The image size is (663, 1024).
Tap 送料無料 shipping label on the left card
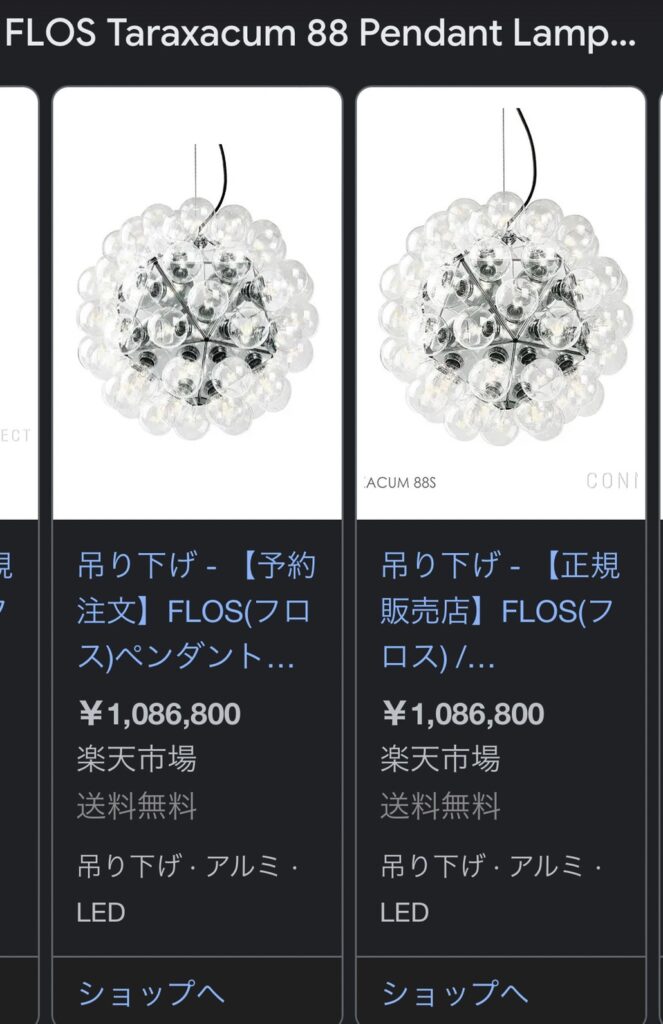[x=137, y=806]
